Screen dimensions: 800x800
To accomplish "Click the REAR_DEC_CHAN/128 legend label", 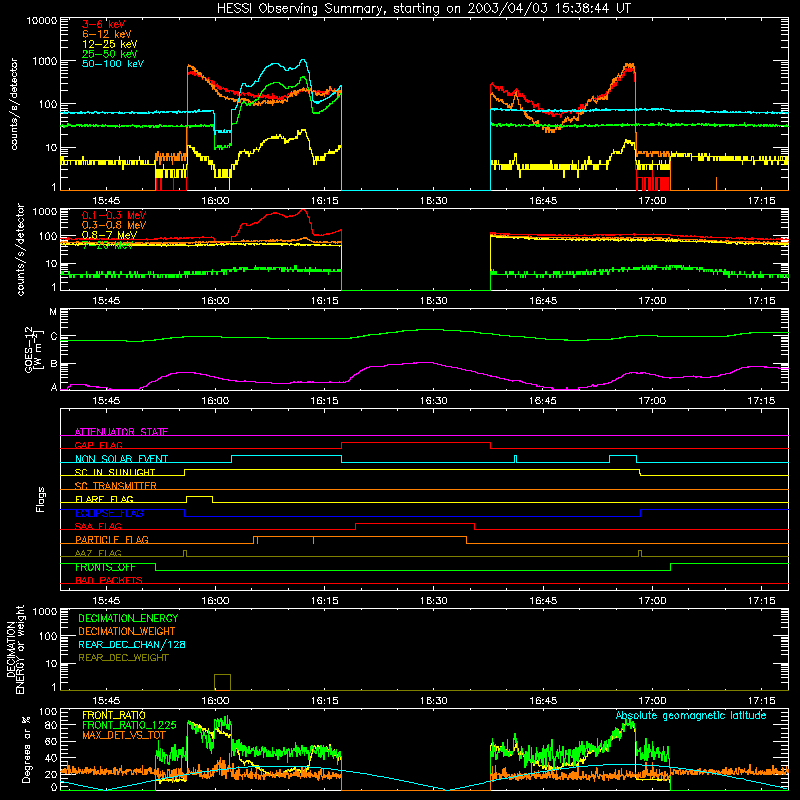I will pos(132,644).
